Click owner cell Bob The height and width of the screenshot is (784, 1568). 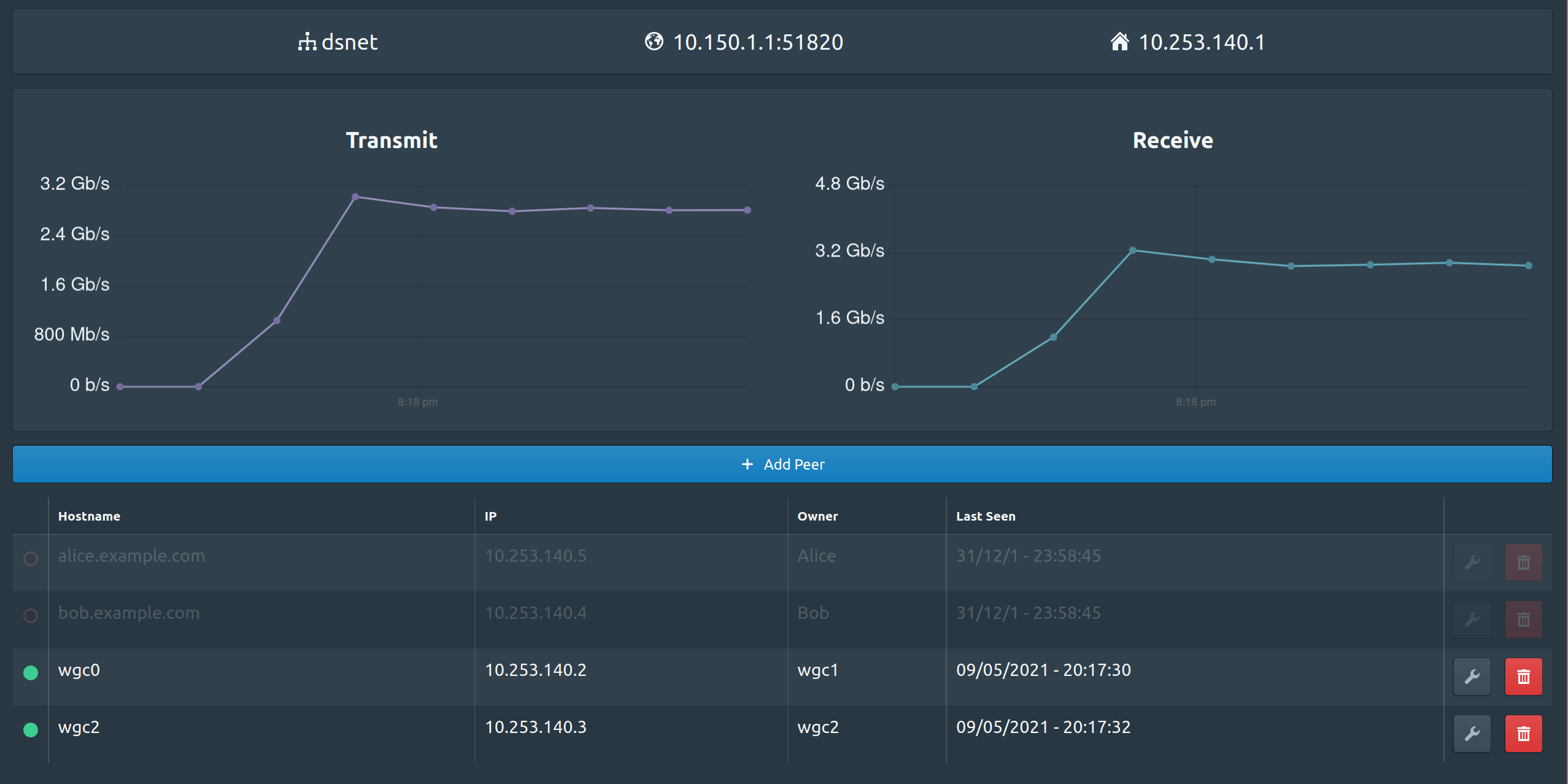click(813, 613)
